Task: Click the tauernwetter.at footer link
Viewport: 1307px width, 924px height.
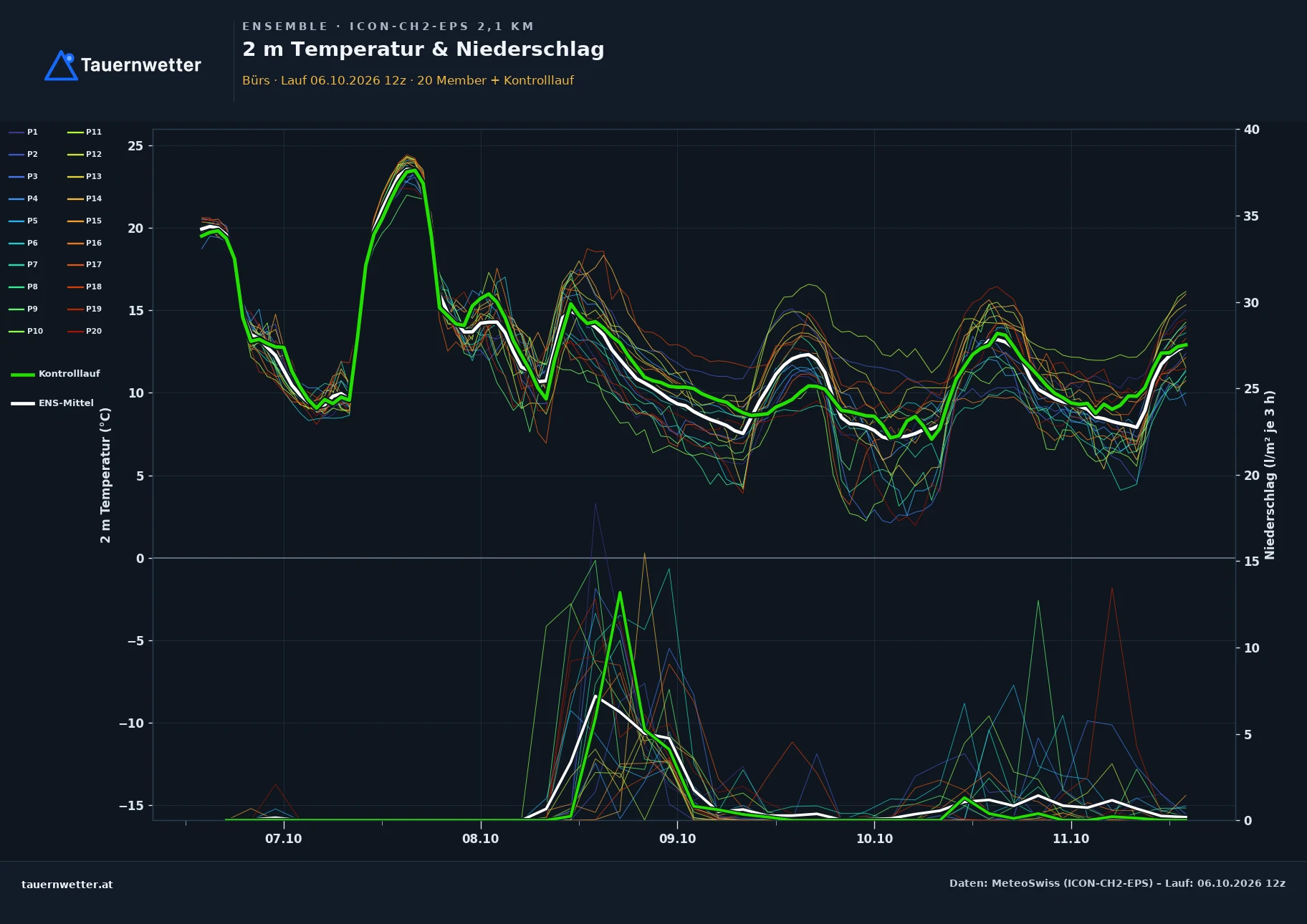Action: 67,885
